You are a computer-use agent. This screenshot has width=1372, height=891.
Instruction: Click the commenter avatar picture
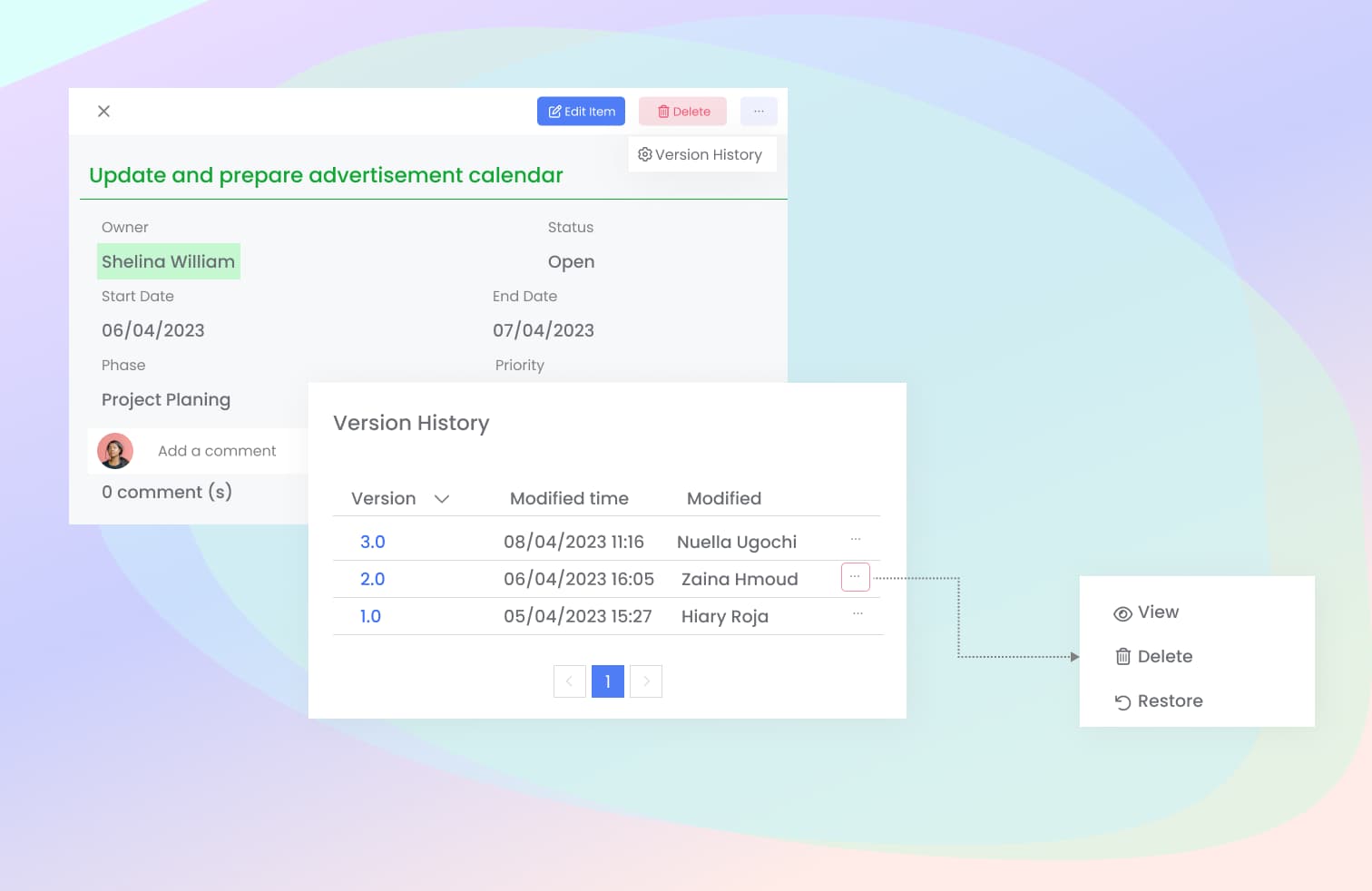point(115,451)
